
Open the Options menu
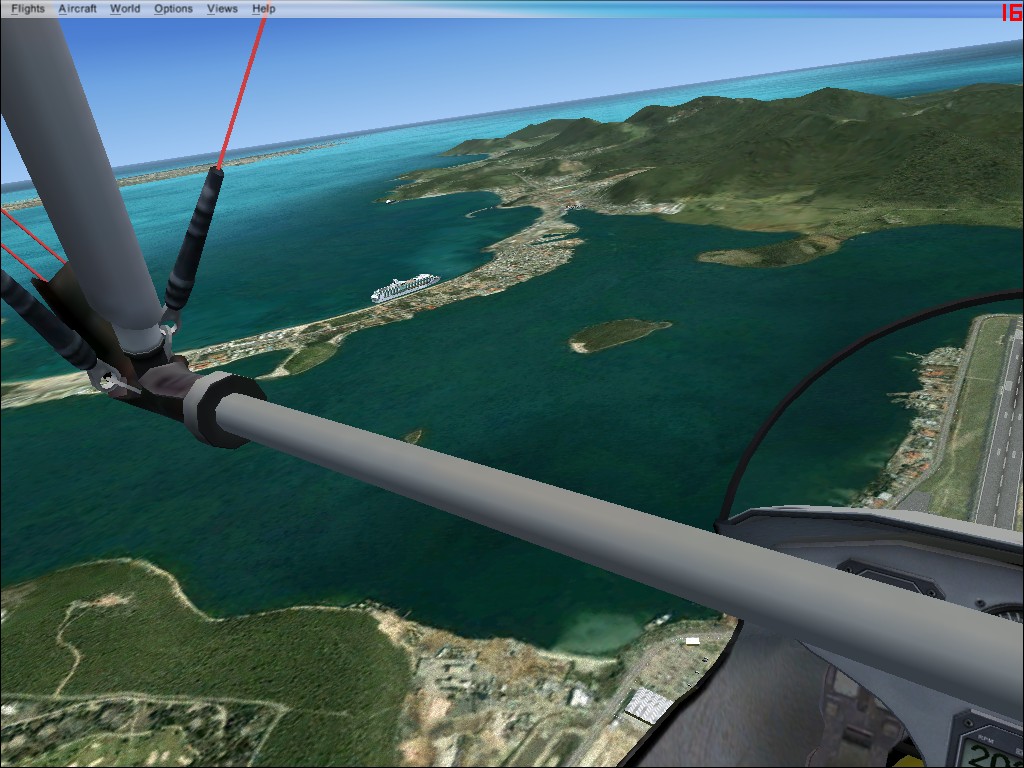pyautogui.click(x=173, y=9)
